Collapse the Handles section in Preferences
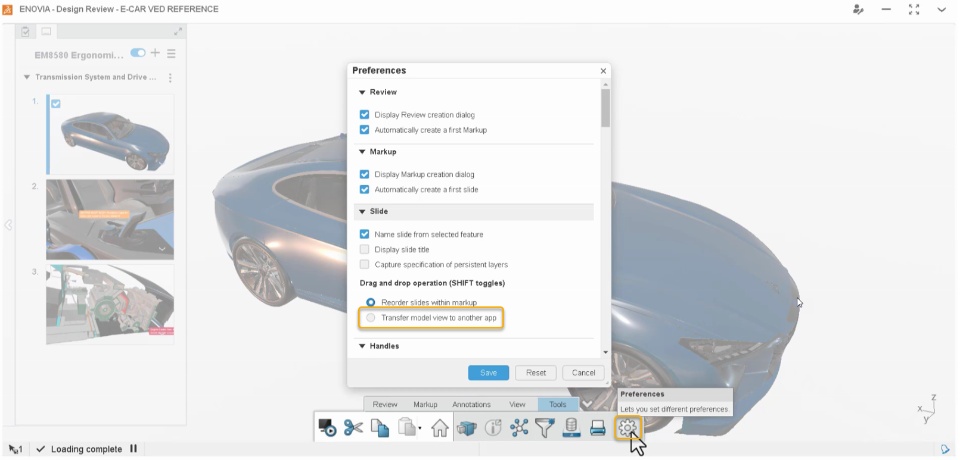 (362, 347)
